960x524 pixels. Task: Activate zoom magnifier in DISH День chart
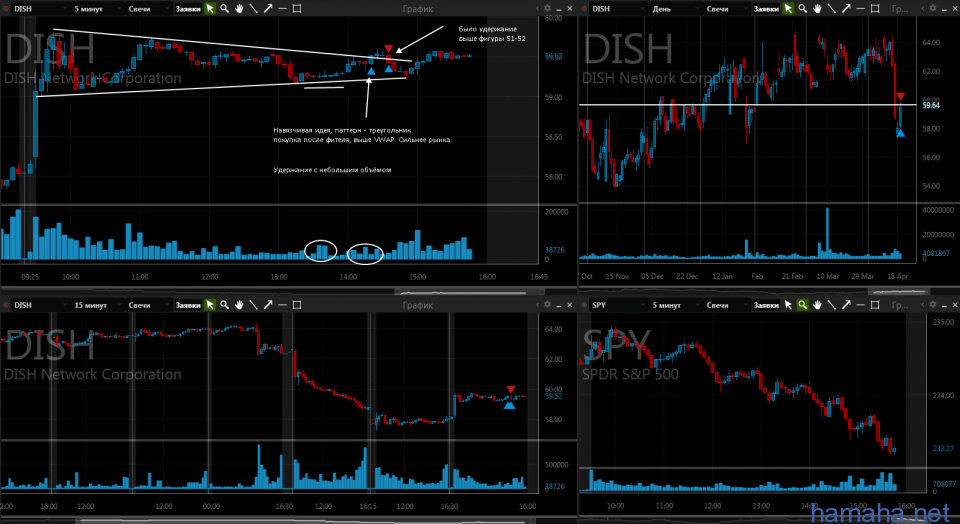(x=803, y=9)
